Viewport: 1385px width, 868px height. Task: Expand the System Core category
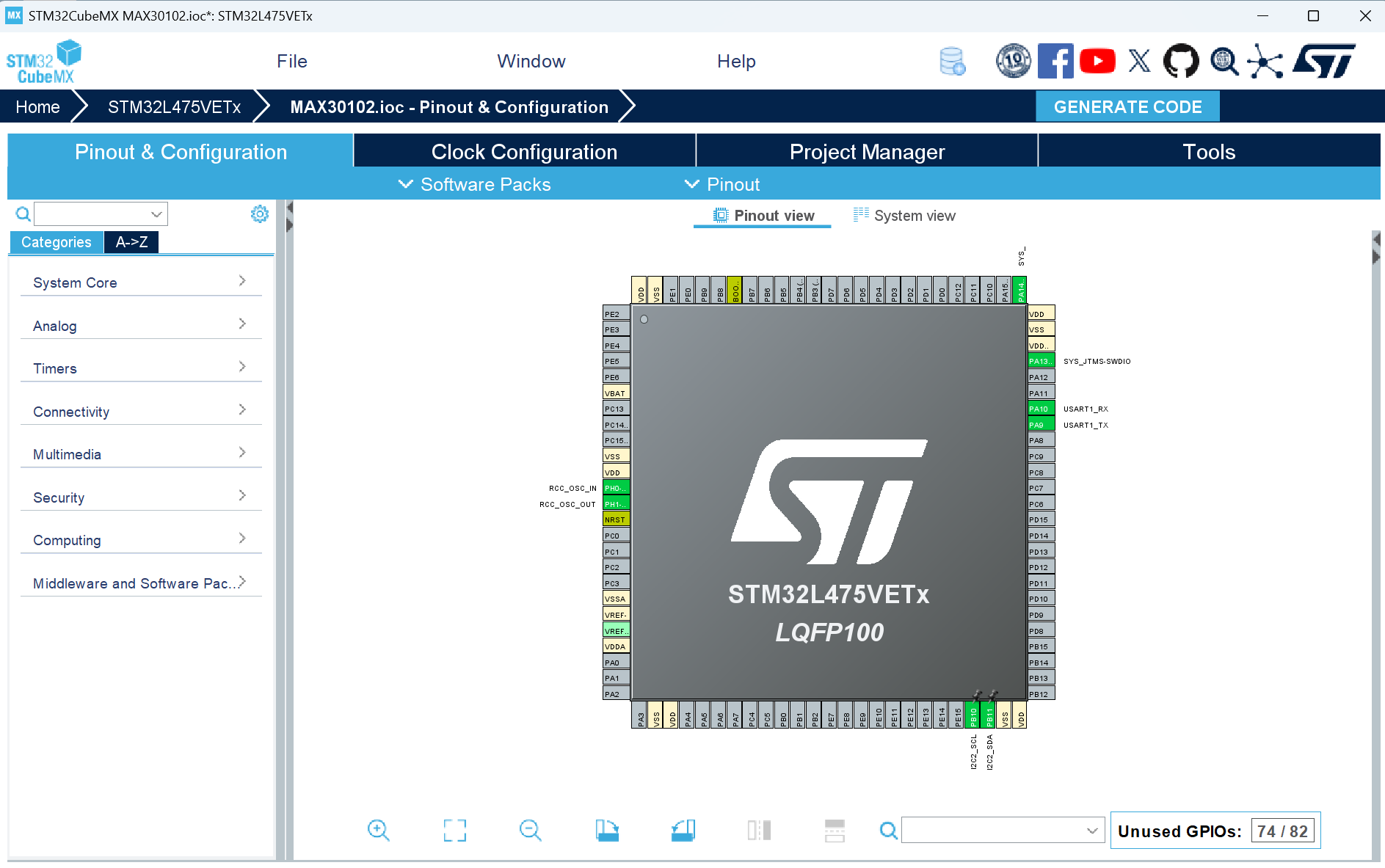coord(141,282)
